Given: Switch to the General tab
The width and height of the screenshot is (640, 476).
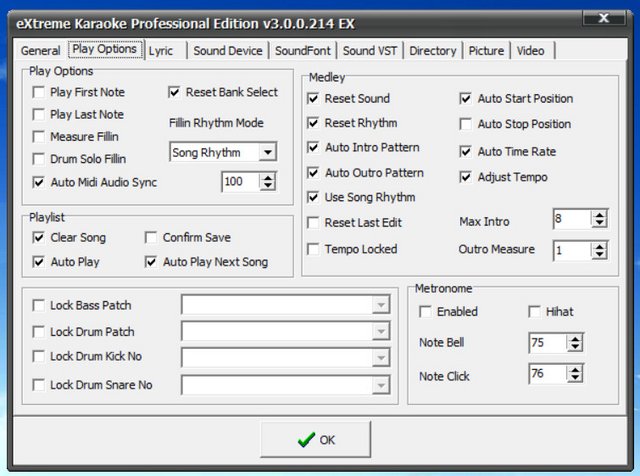Looking at the screenshot, I should [40, 51].
